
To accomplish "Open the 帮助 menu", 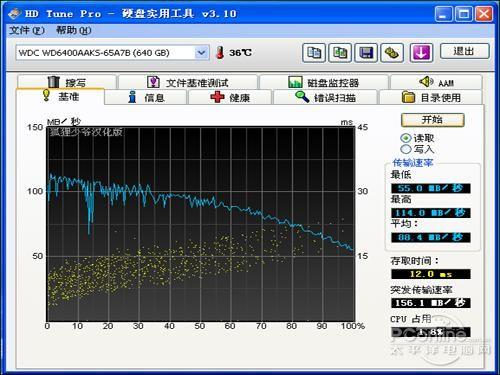I will click(73, 30).
